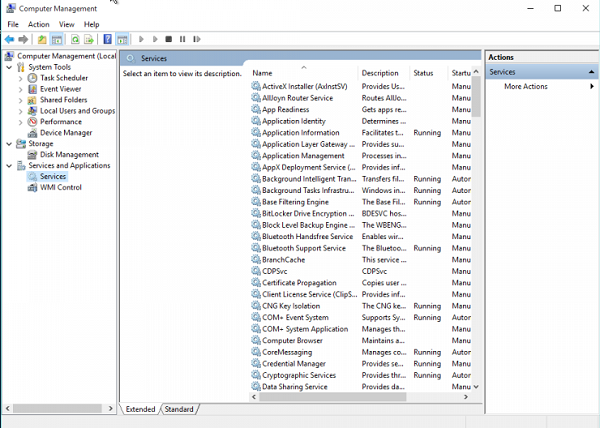Click the Refresh toolbar icon
The height and width of the screenshot is (428, 600).
coord(75,39)
